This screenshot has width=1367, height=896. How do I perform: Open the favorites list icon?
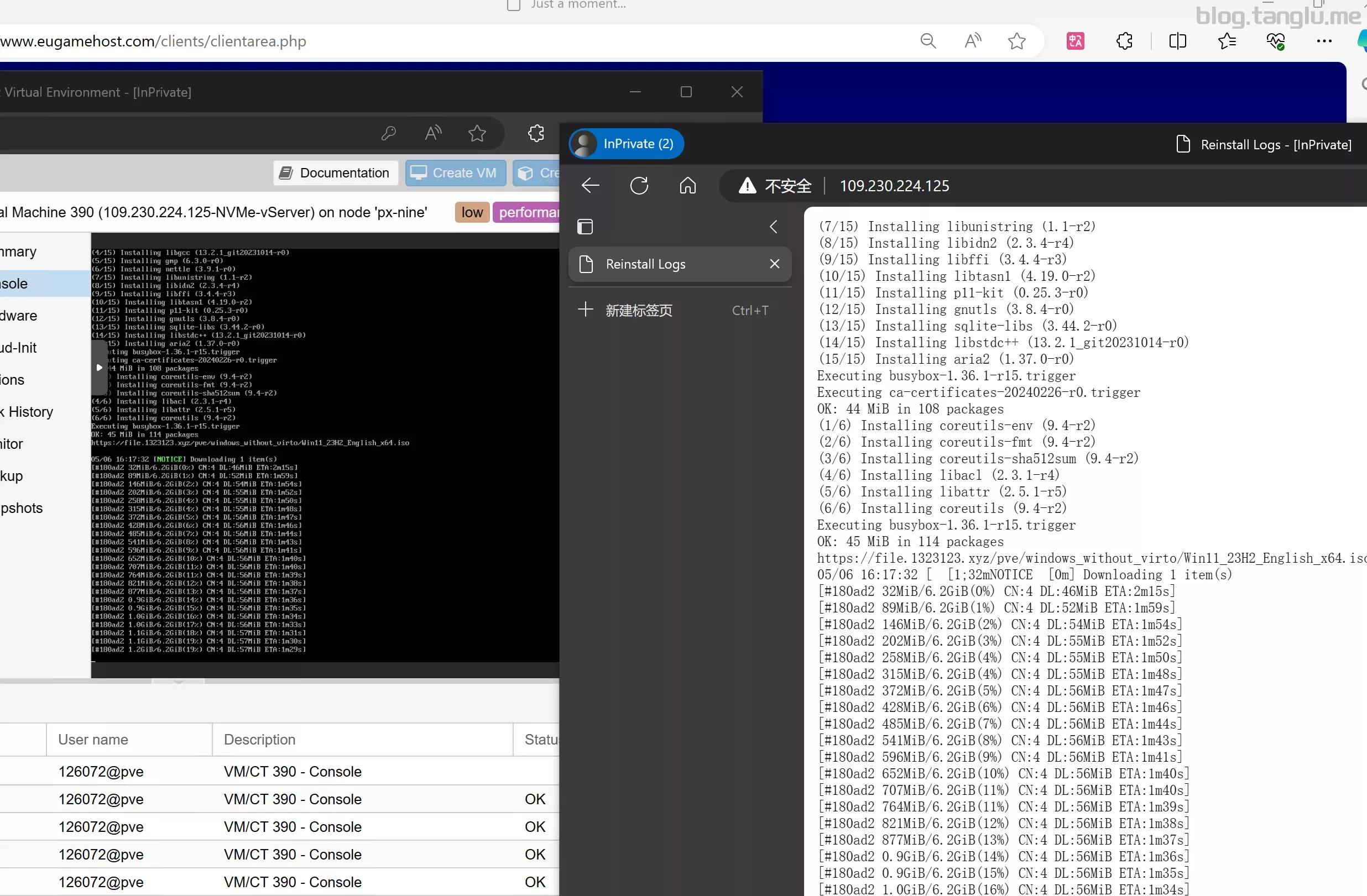[1227, 41]
